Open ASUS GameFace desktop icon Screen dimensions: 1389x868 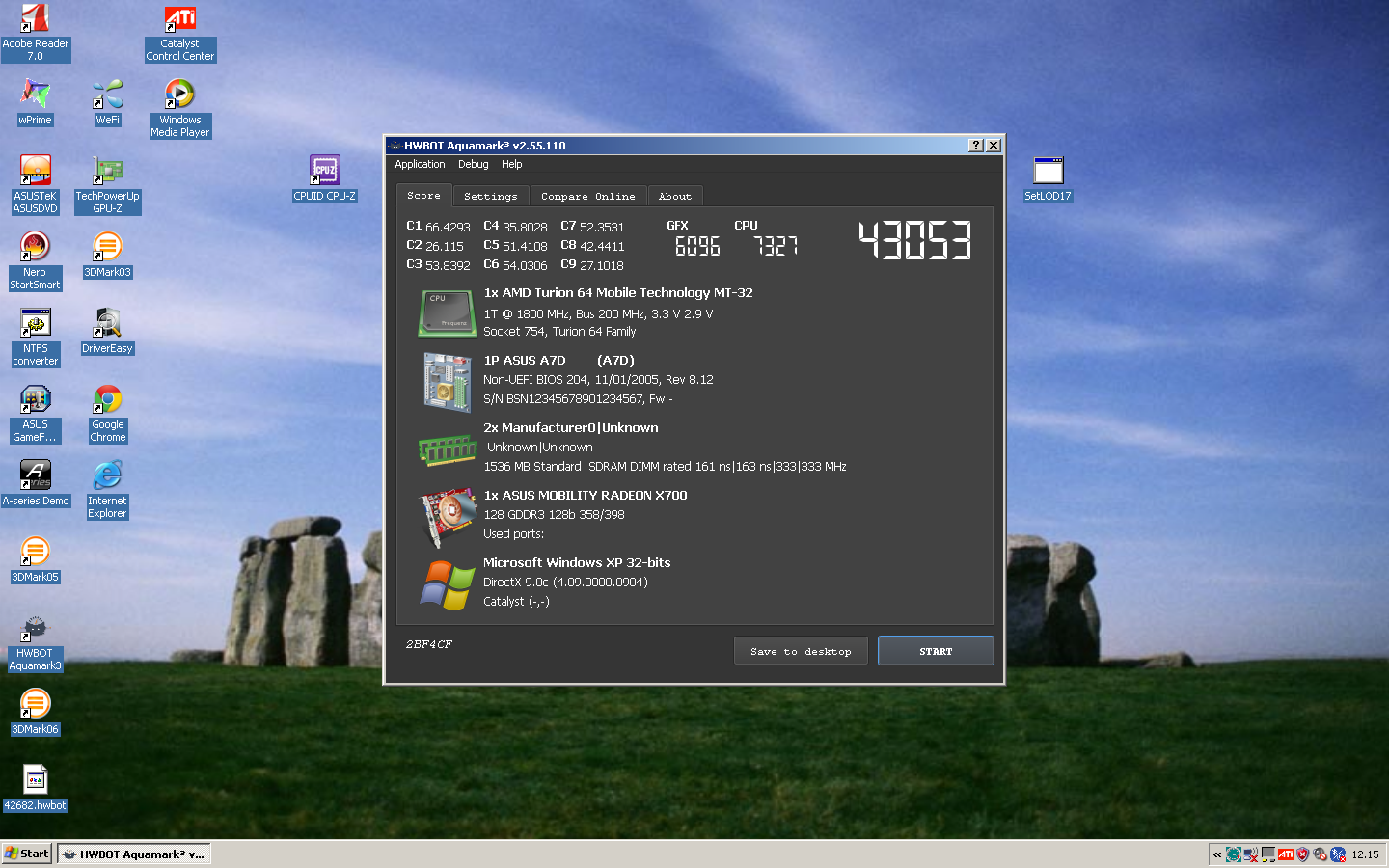[x=36, y=413]
